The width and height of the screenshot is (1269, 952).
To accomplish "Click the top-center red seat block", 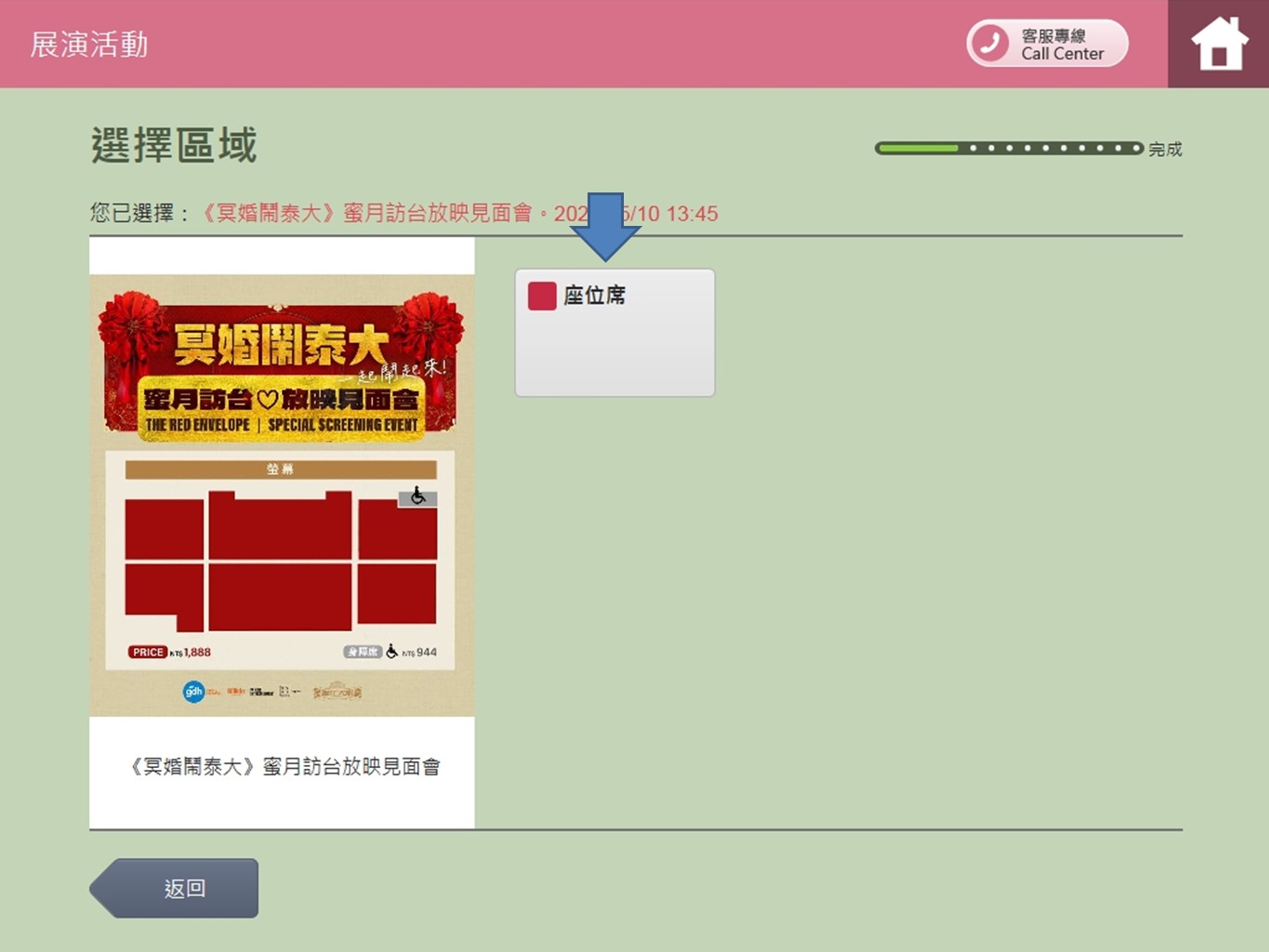I will [280, 528].
